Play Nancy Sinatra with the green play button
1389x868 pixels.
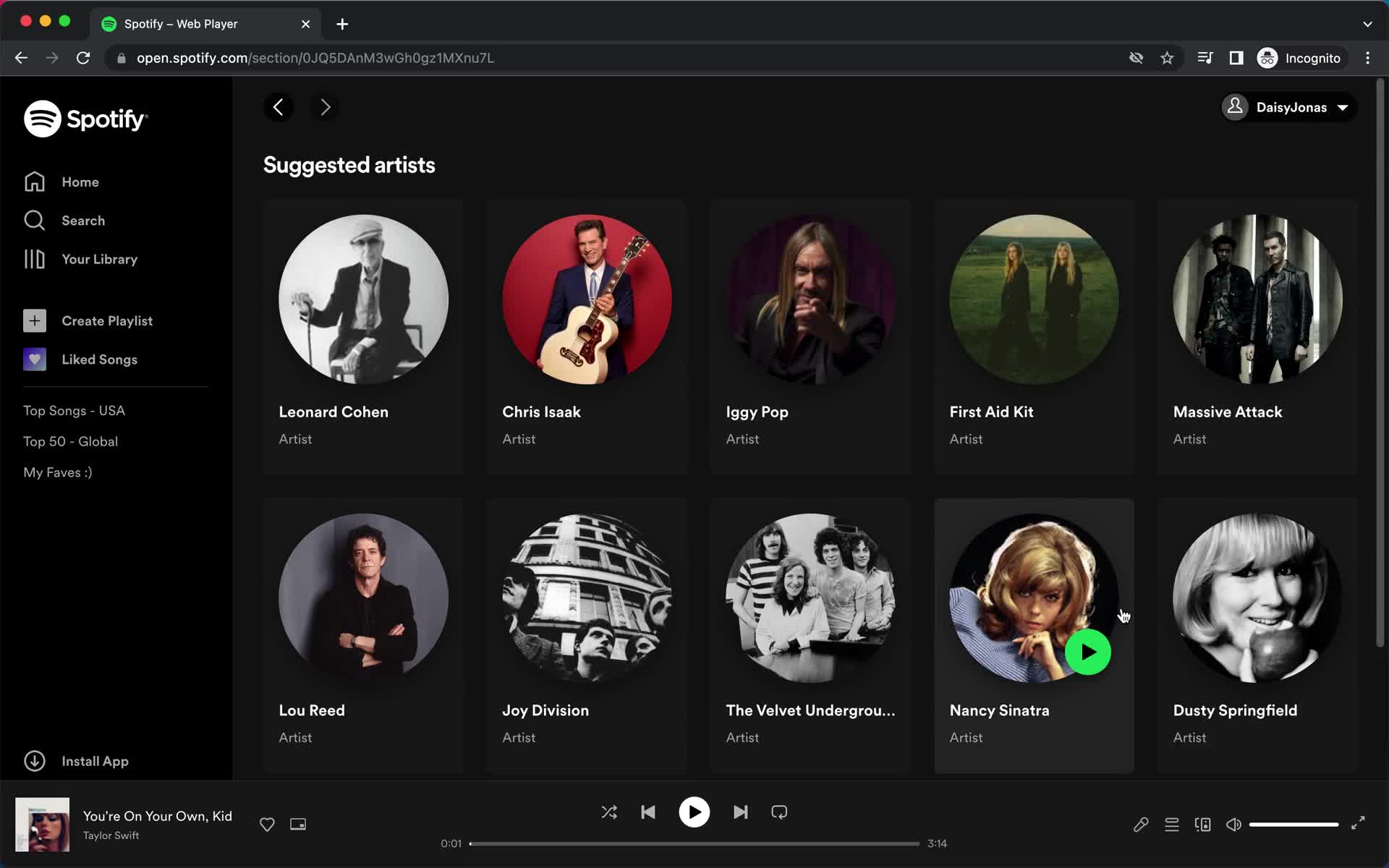coord(1087,652)
